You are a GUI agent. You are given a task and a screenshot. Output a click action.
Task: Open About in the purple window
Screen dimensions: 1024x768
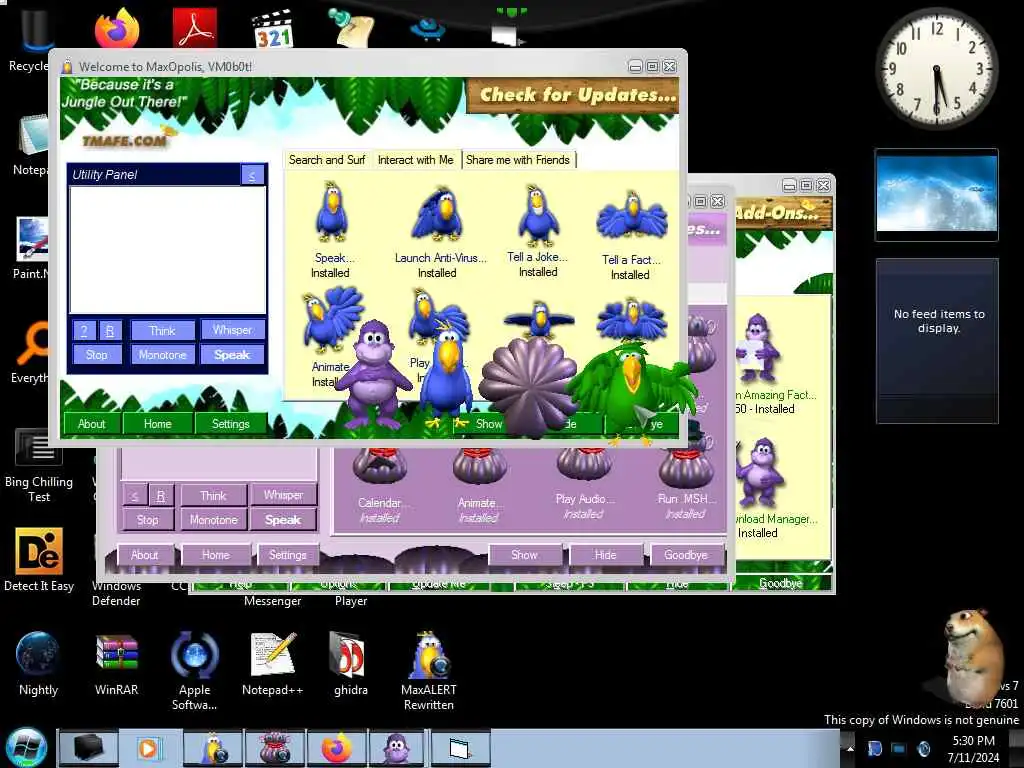click(144, 554)
